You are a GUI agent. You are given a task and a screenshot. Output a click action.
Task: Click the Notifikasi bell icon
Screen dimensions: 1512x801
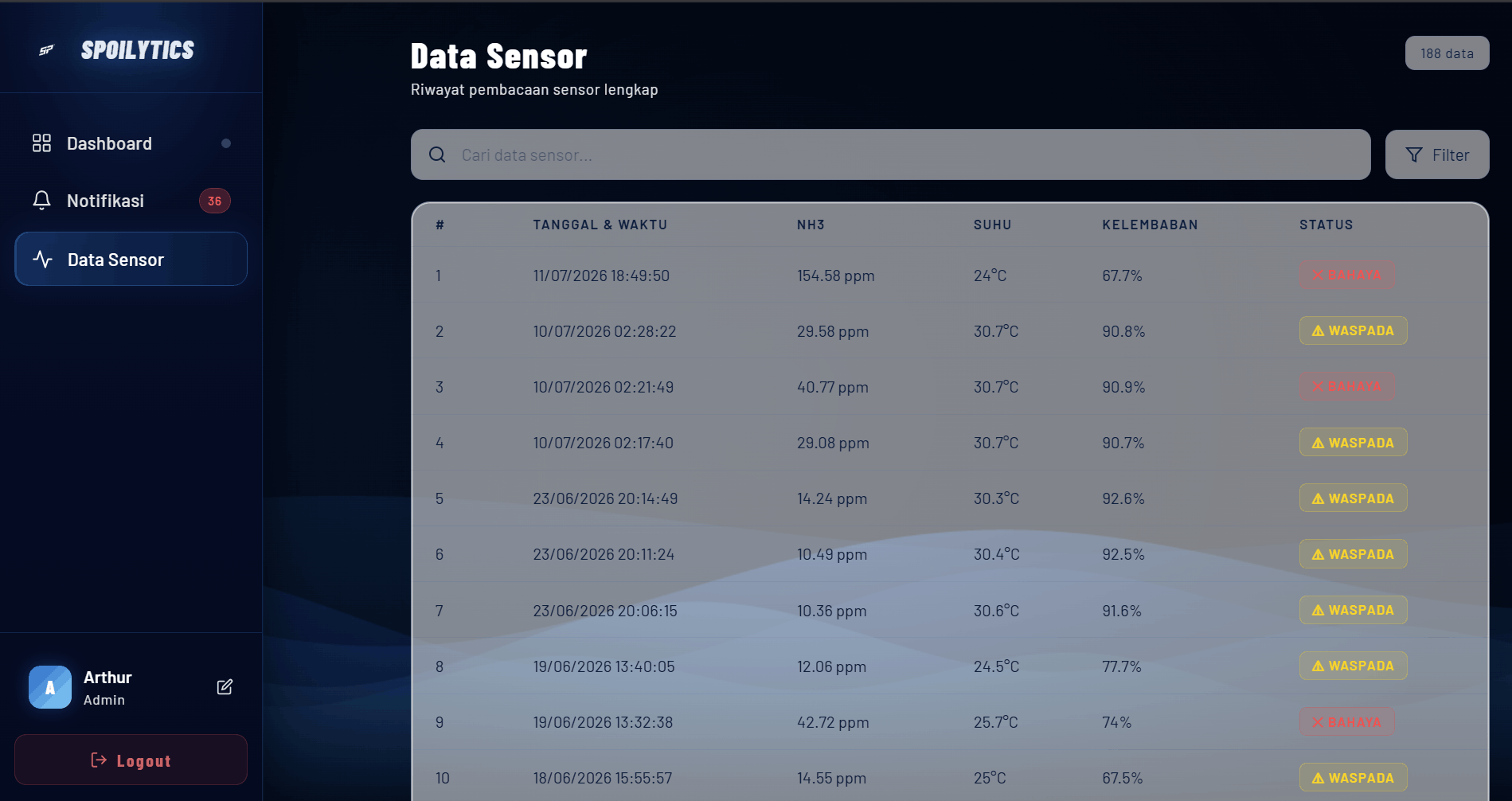point(41,201)
